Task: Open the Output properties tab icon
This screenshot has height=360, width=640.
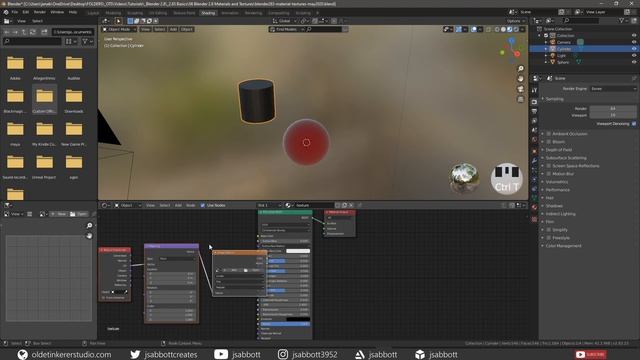Action: coord(534,111)
